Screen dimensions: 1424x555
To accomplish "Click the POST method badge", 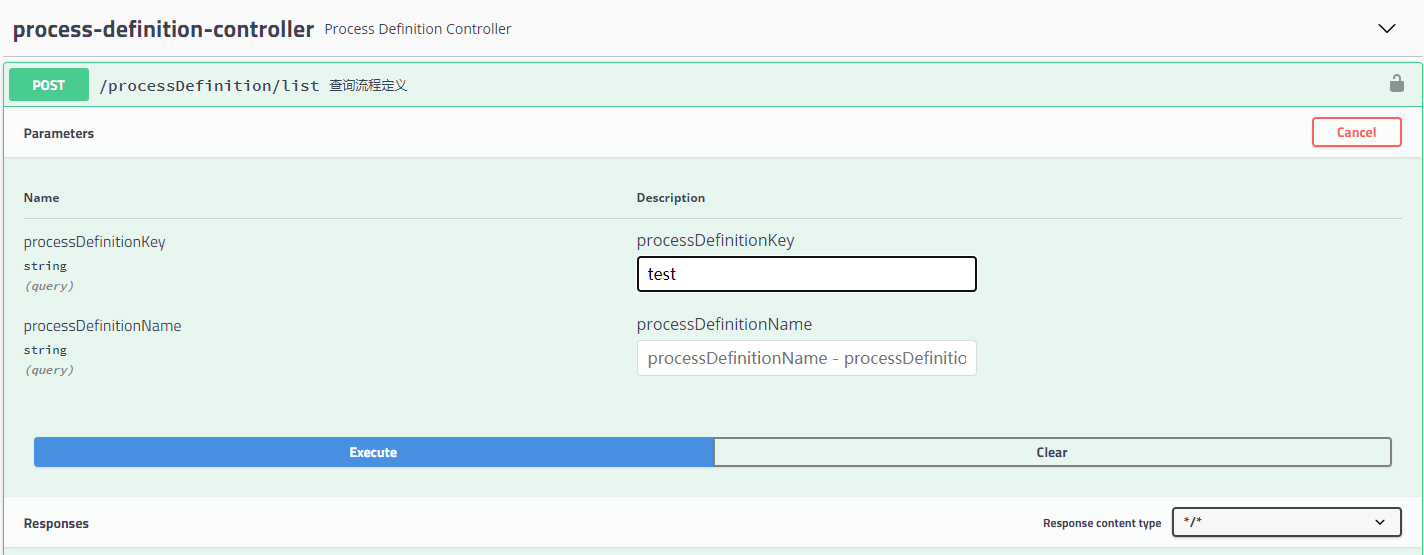I will [48, 85].
